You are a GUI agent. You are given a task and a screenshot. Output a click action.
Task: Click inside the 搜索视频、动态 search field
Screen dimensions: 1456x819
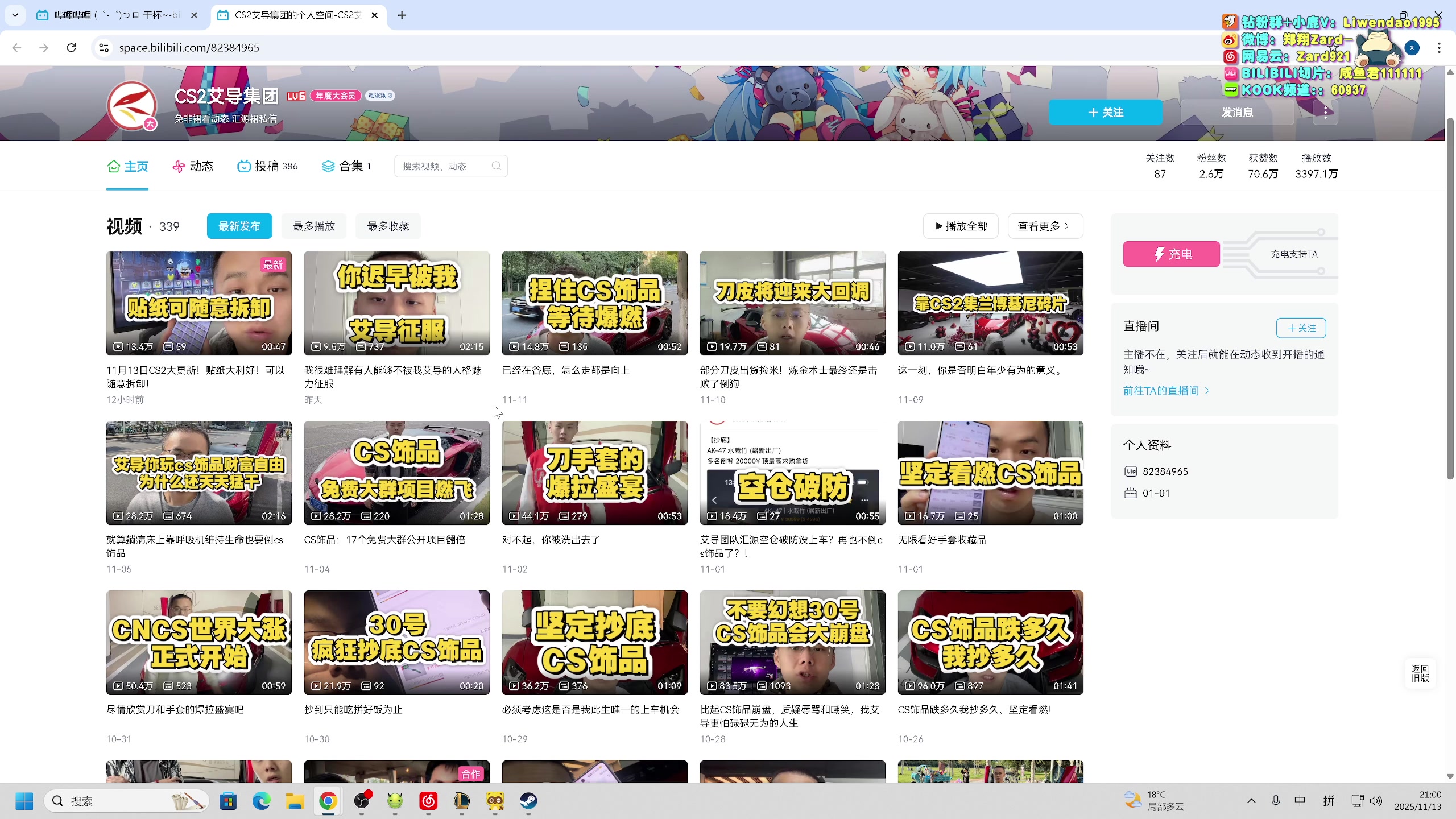click(444, 166)
